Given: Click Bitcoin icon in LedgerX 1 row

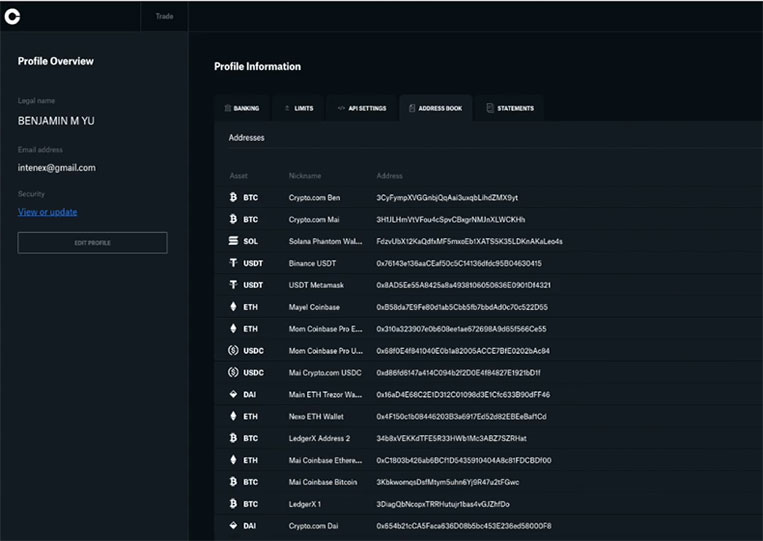Looking at the screenshot, I should coord(233,504).
